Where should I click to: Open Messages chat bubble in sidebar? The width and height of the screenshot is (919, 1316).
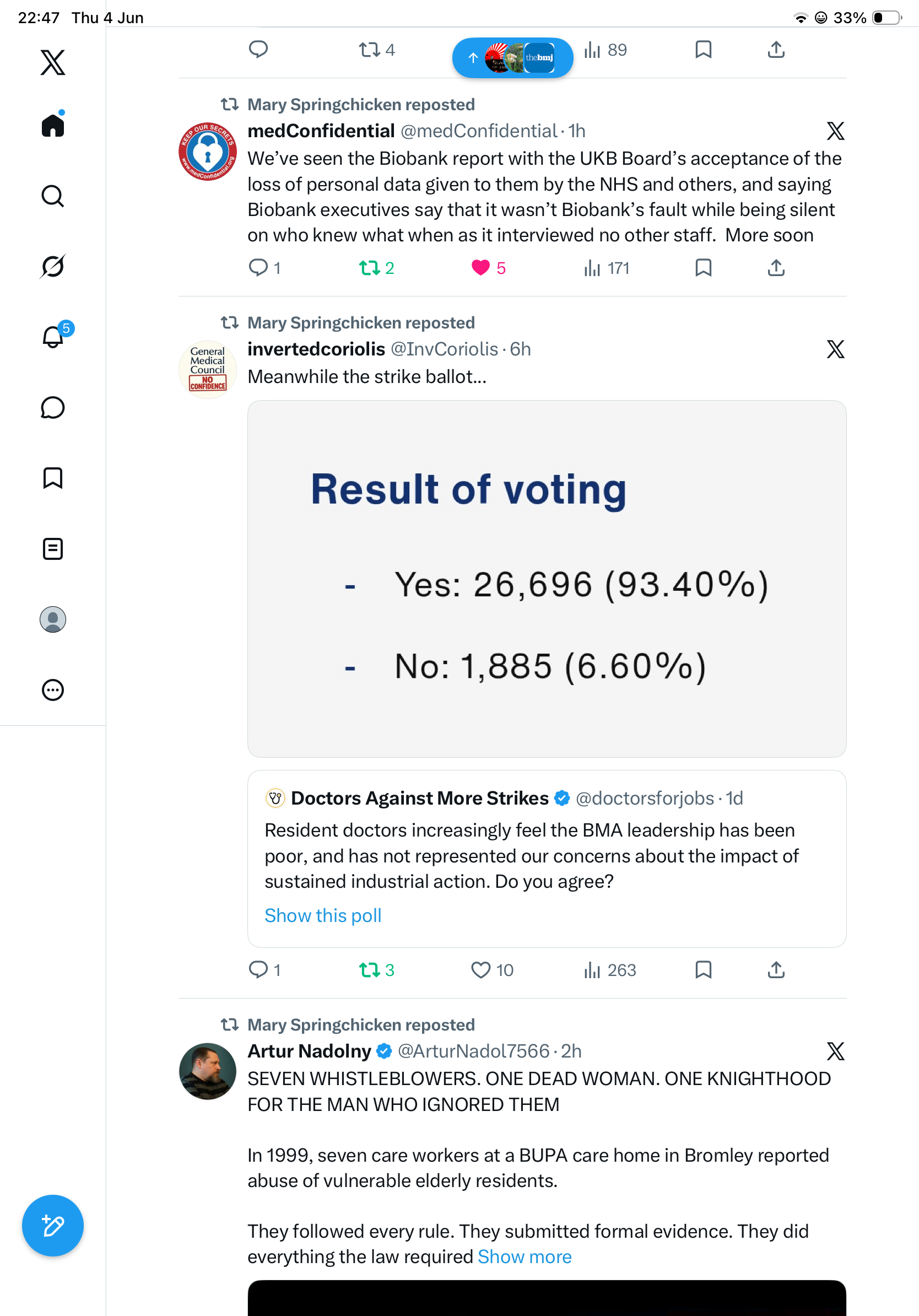[x=53, y=407]
